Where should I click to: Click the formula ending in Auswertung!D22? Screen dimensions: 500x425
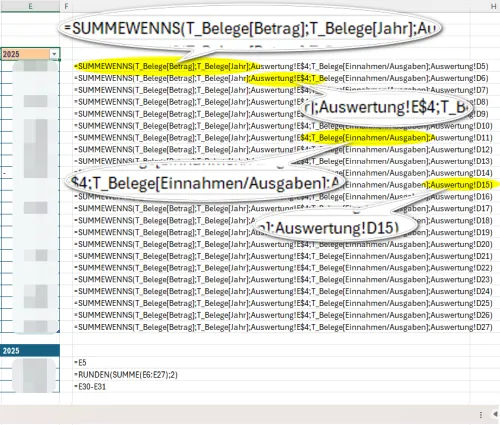[283, 268]
